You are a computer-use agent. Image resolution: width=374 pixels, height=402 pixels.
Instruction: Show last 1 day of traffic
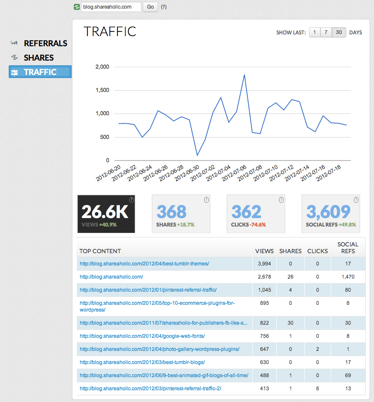[314, 32]
